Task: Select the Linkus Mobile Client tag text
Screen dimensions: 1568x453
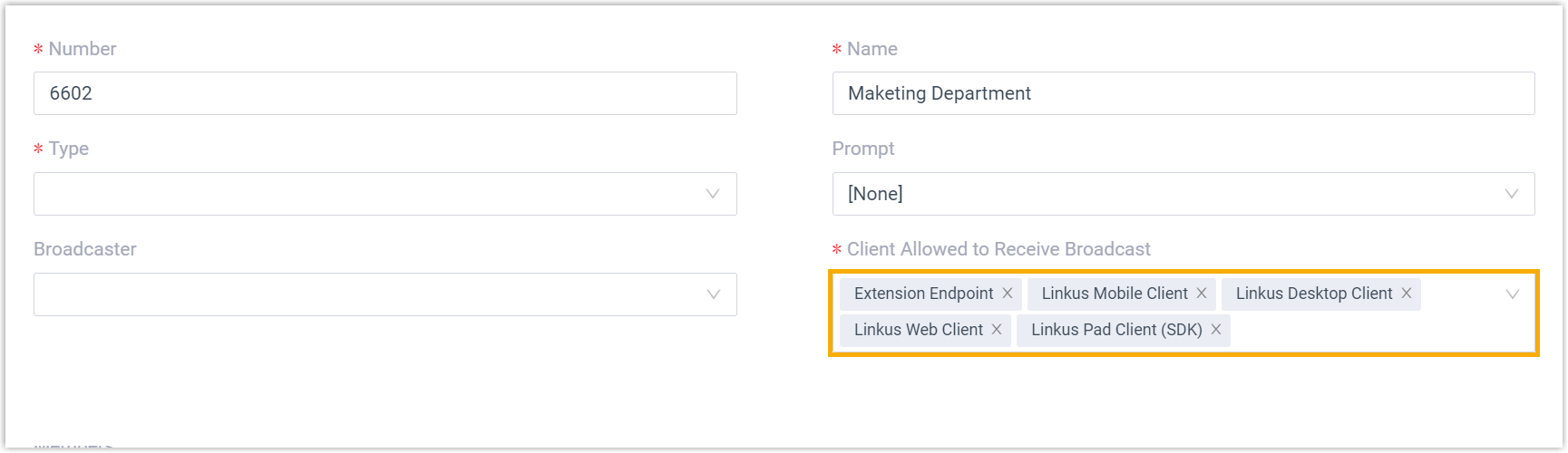Action: [1114, 294]
